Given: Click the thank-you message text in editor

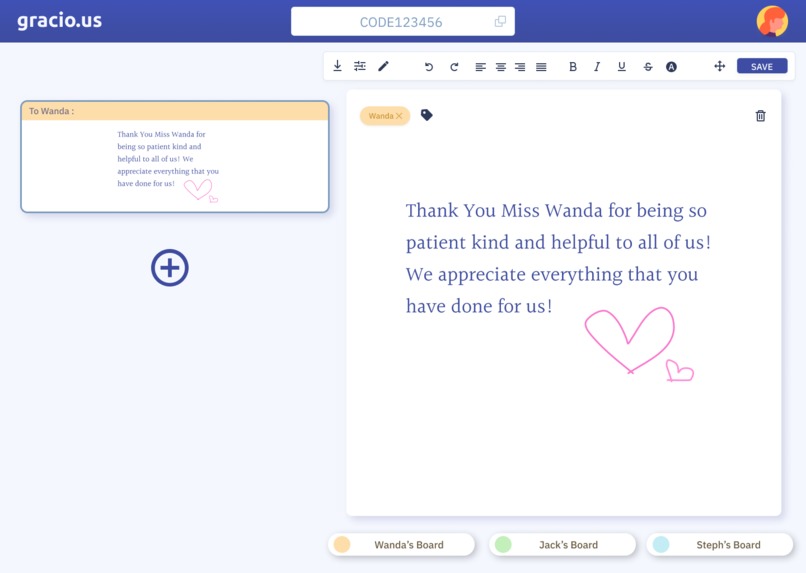Looking at the screenshot, I should pyautogui.click(x=558, y=258).
